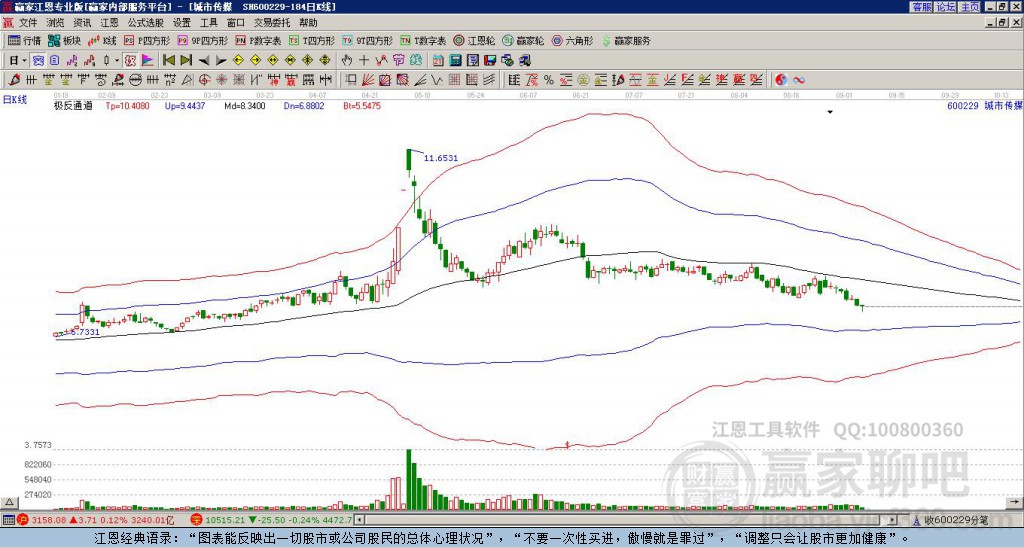The width and height of the screenshot is (1024, 548).
Task: Click the 极反通道 indicator label
Action: (x=73, y=105)
